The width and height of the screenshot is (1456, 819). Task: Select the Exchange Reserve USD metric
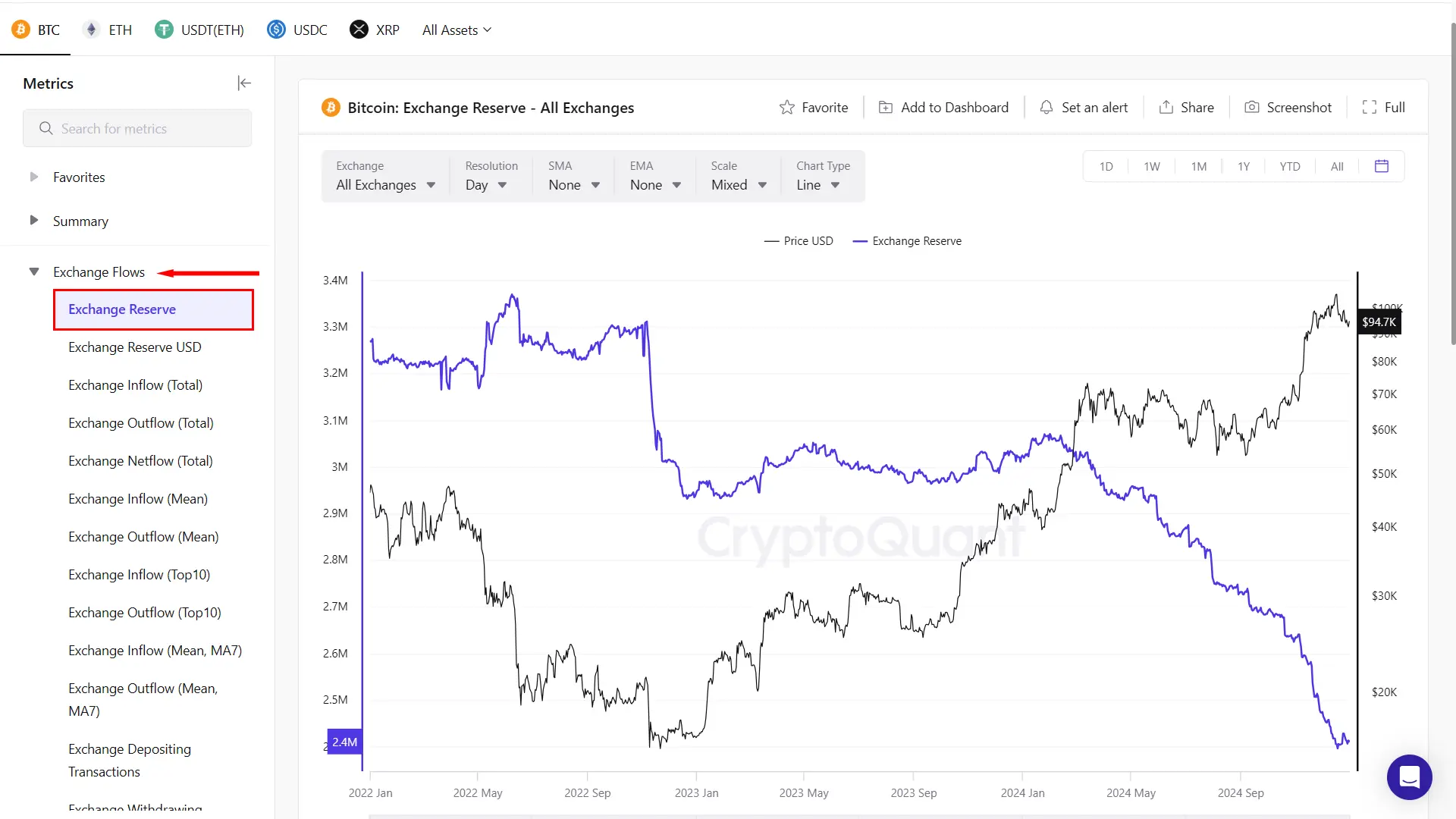click(x=135, y=347)
